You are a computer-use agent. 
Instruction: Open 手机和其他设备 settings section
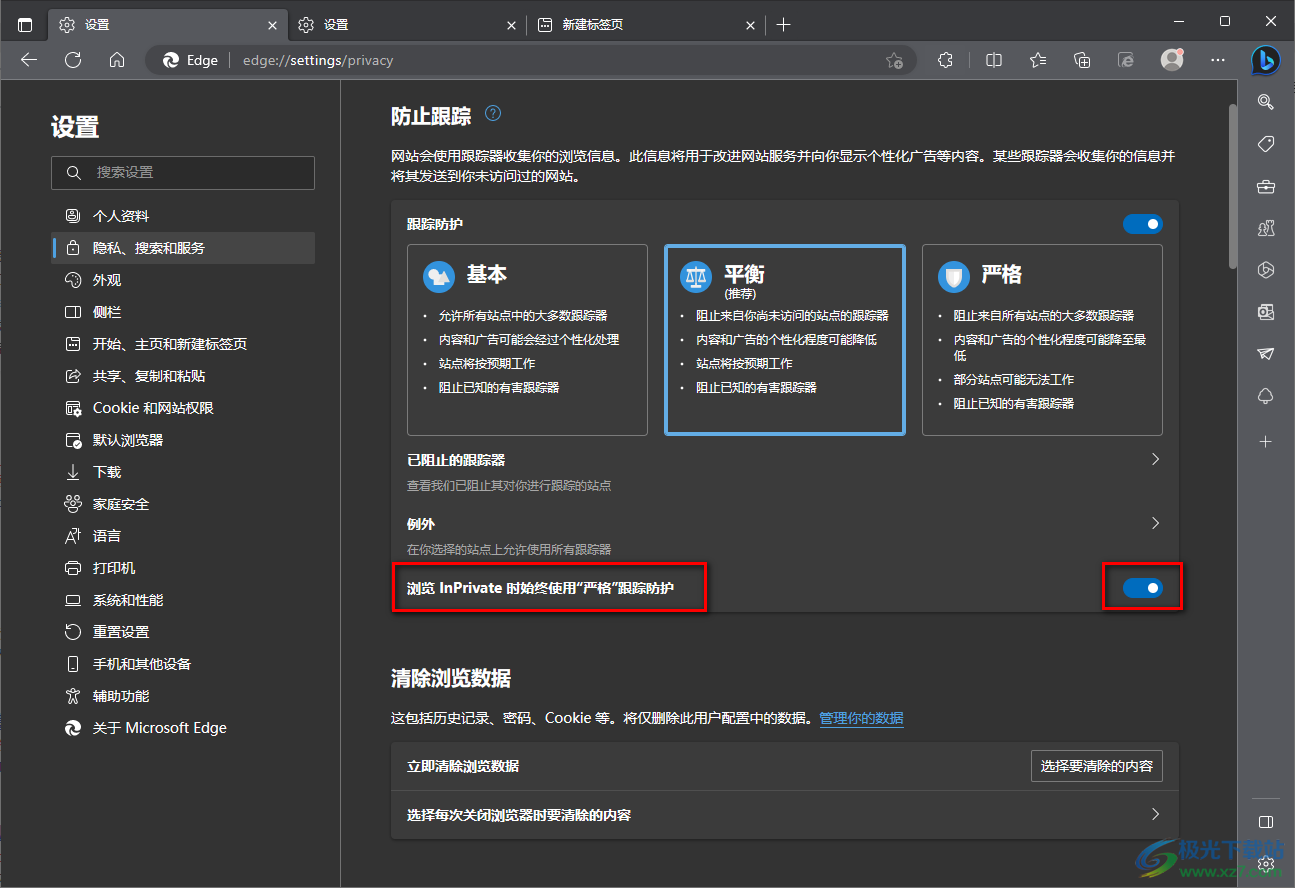point(183,664)
